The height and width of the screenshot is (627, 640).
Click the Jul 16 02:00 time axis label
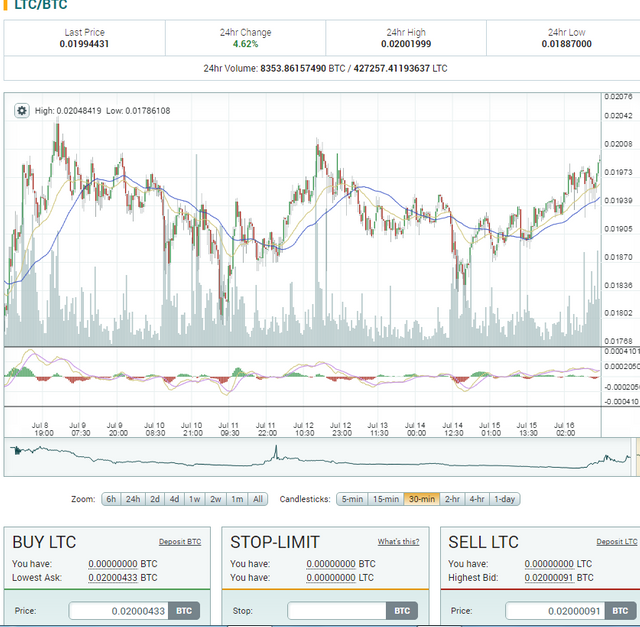pos(565,429)
